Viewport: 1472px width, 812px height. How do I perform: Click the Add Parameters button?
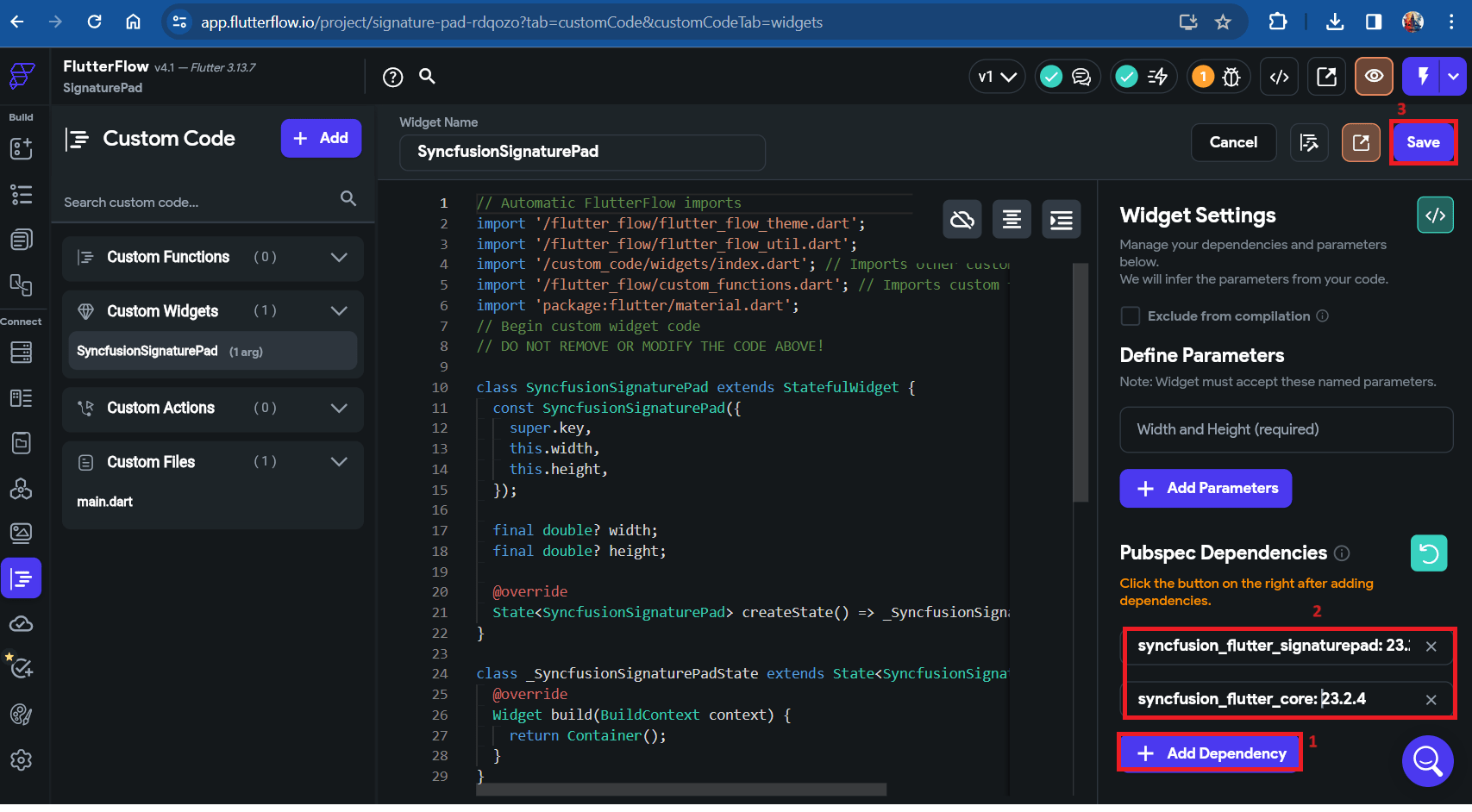click(x=1206, y=489)
